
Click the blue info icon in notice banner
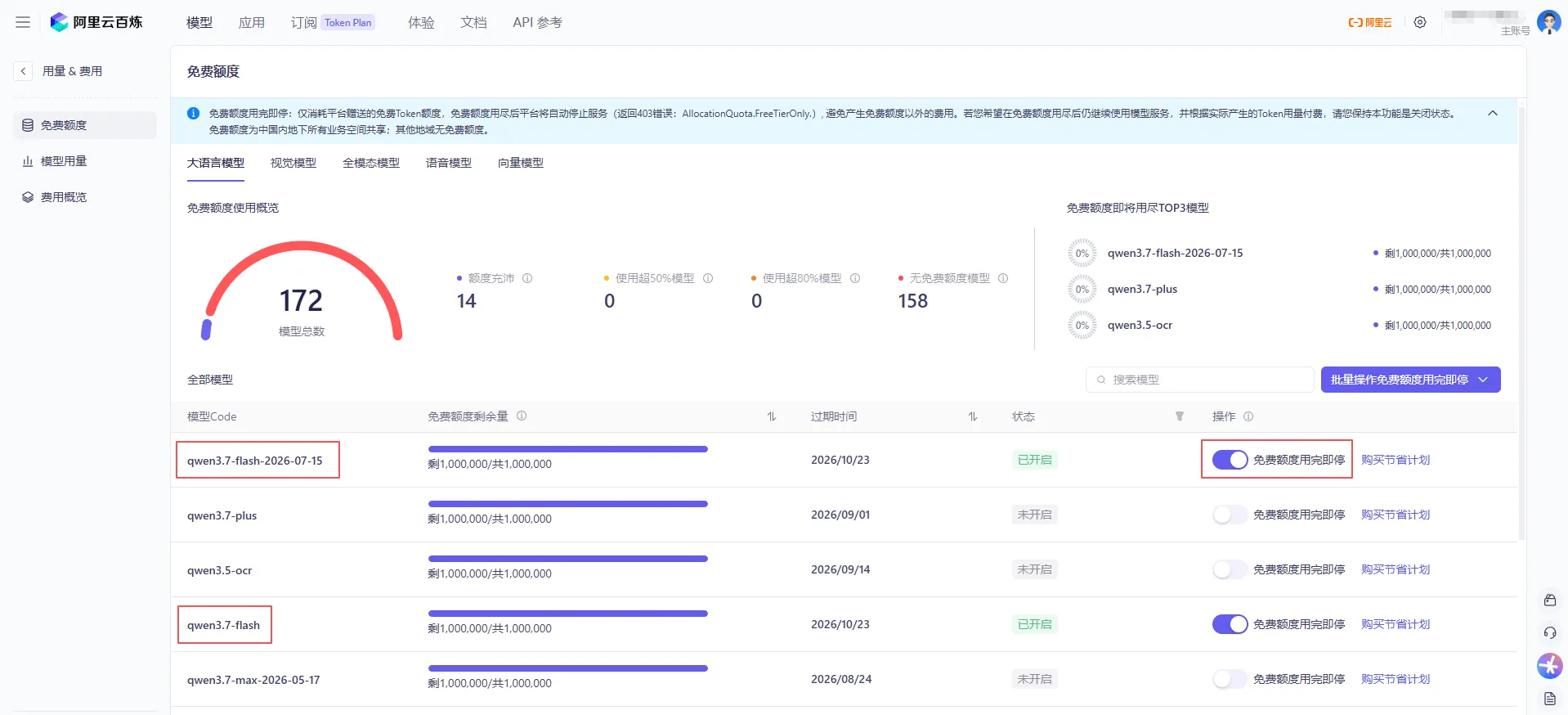pos(193,114)
